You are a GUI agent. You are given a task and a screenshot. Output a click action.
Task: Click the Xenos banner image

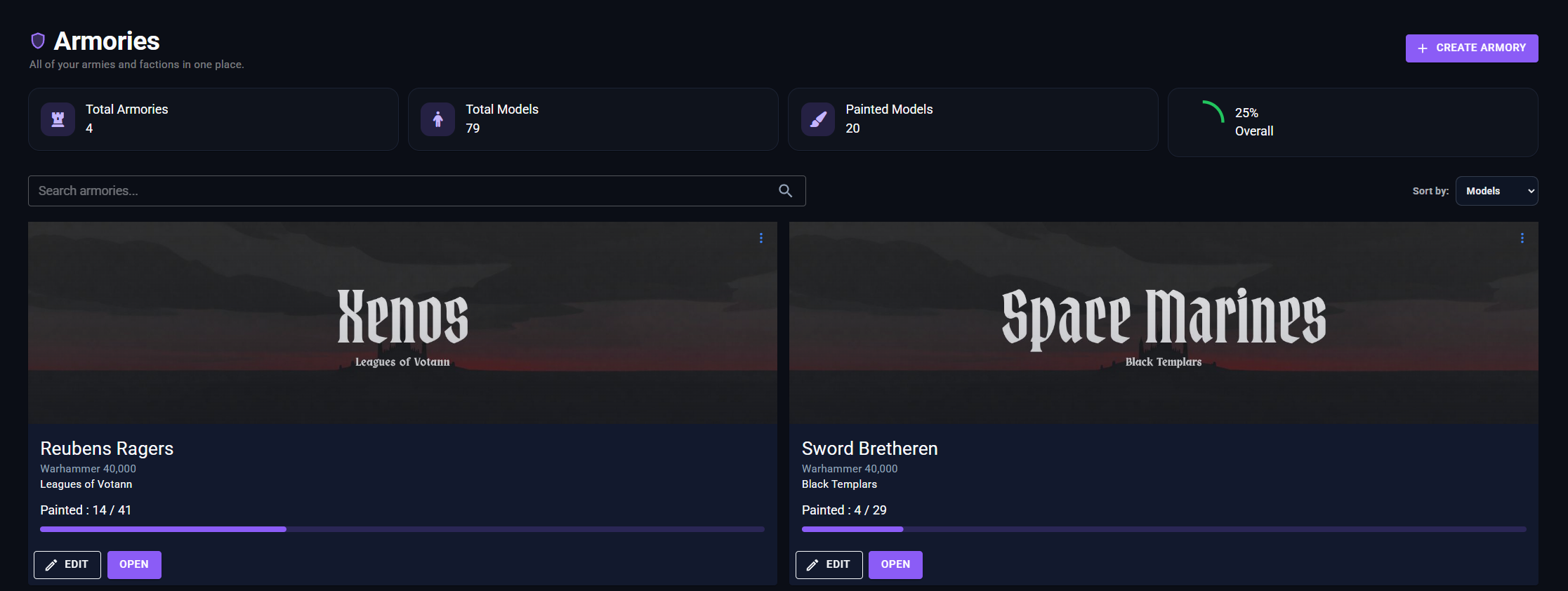(402, 323)
